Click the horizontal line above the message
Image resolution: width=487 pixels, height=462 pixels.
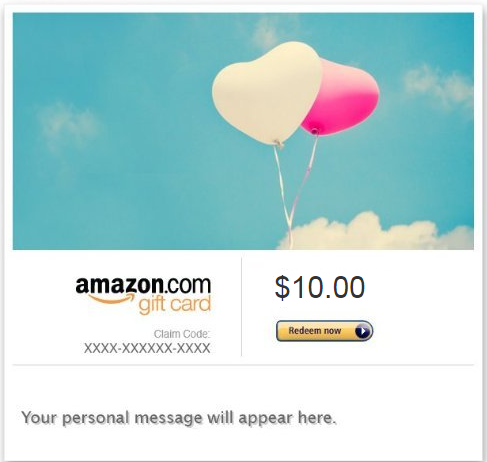pyautogui.click(x=243, y=365)
